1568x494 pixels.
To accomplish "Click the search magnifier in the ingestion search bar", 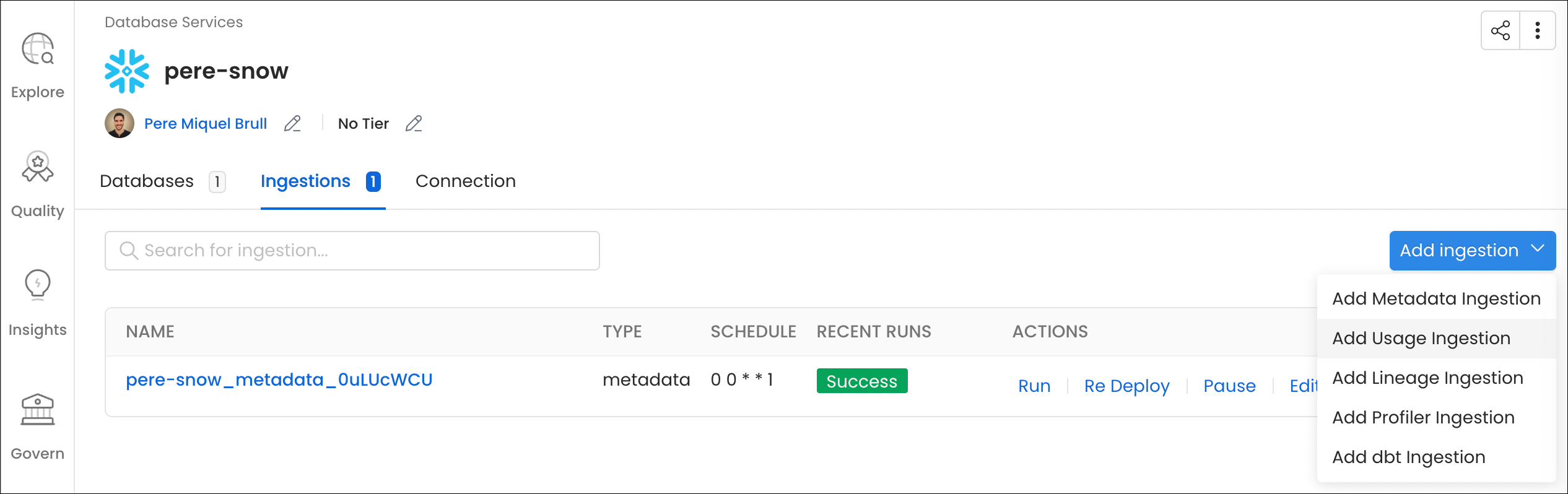I will click(x=129, y=251).
